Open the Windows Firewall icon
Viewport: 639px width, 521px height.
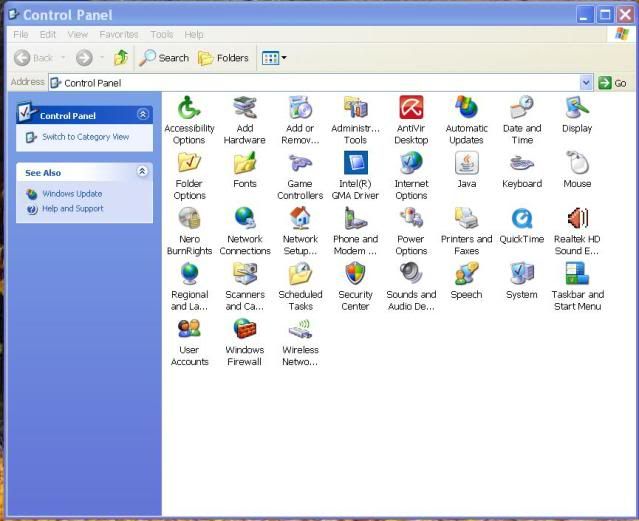(x=244, y=330)
